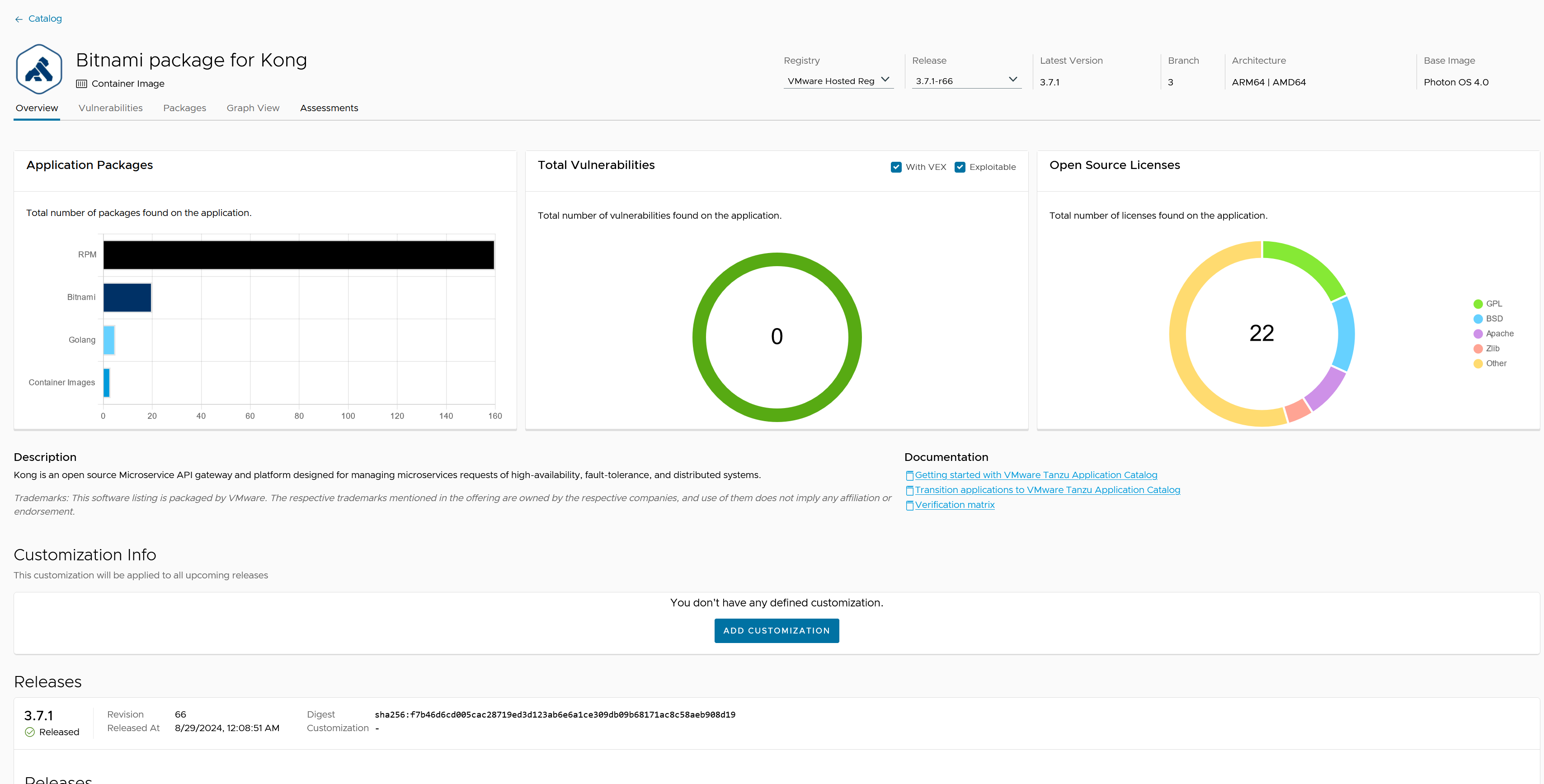Click the Photon OS 4.0 base image value
The image size is (1544, 784).
1456,82
